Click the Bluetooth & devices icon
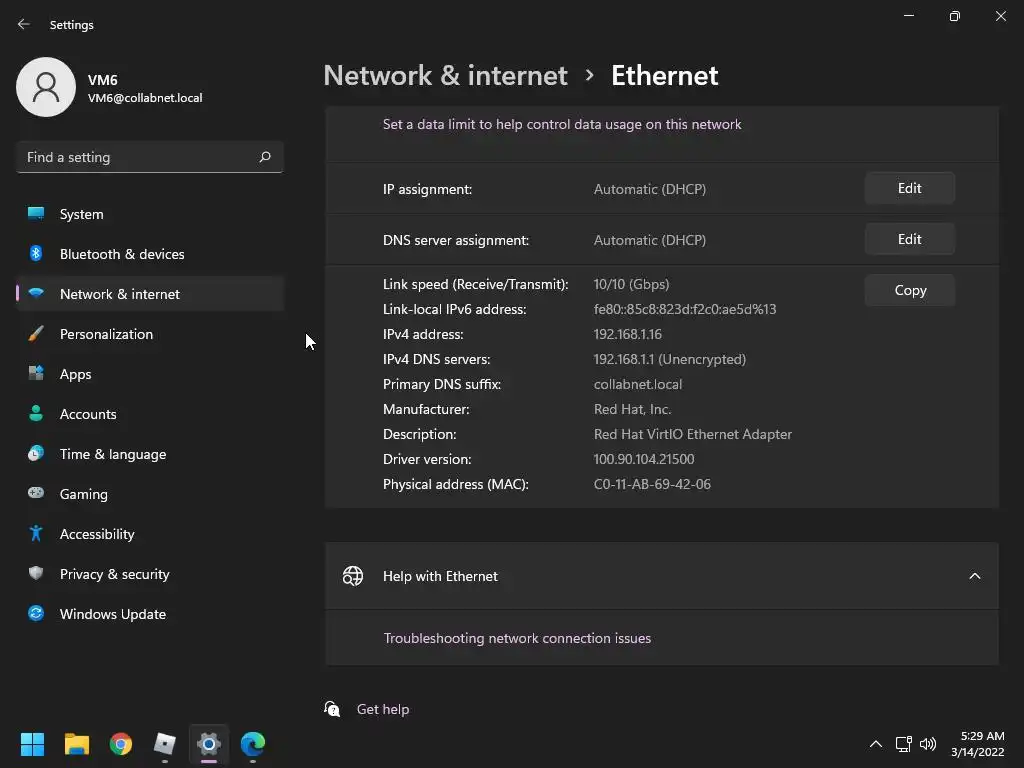Screen dimensions: 1024x768 [x=36, y=254]
